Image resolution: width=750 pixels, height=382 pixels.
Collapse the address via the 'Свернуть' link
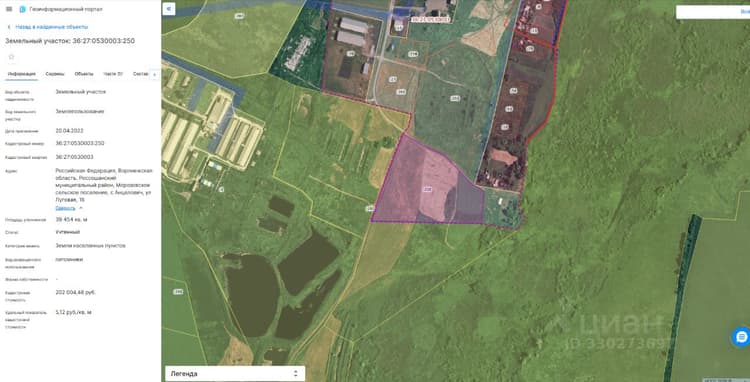point(66,208)
